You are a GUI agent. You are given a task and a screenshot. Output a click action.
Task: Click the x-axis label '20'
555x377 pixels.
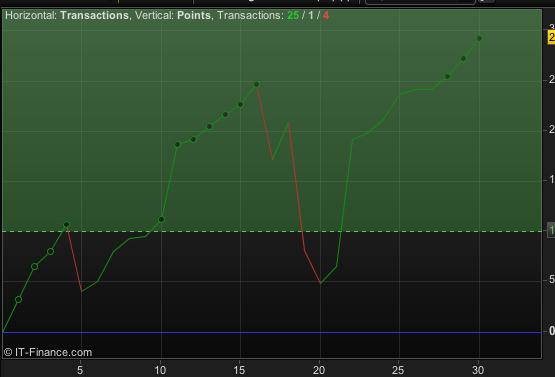tap(319, 370)
